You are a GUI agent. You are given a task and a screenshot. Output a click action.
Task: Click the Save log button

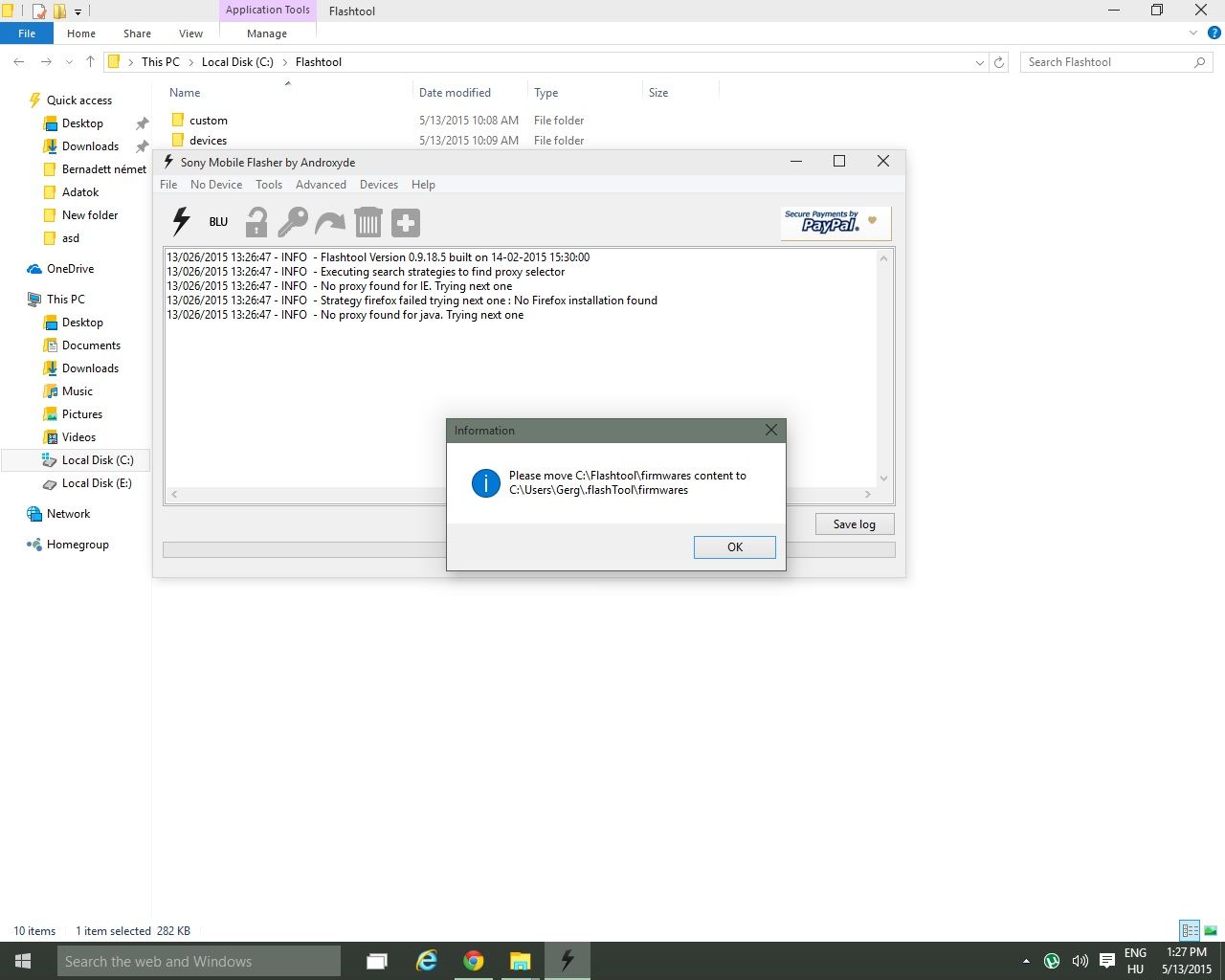point(855,524)
